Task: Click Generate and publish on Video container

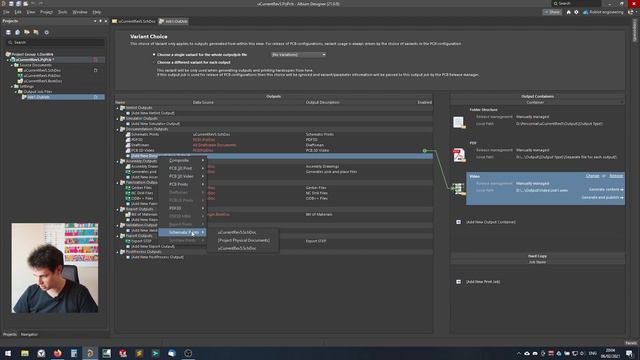Action: [x=602, y=198]
